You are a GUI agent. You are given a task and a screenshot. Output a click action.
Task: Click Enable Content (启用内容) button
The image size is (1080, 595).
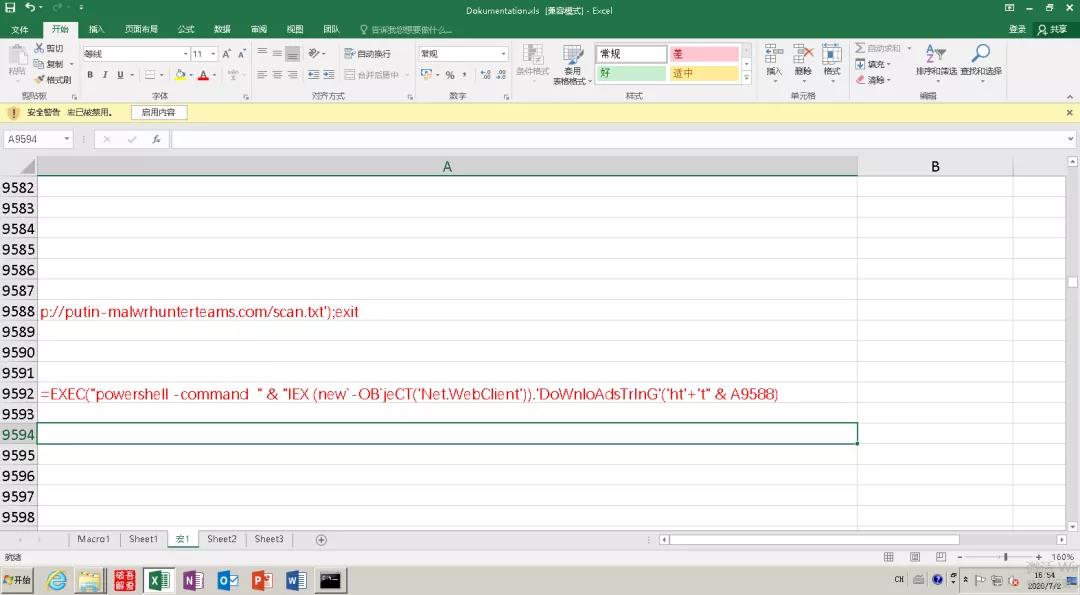click(x=159, y=112)
